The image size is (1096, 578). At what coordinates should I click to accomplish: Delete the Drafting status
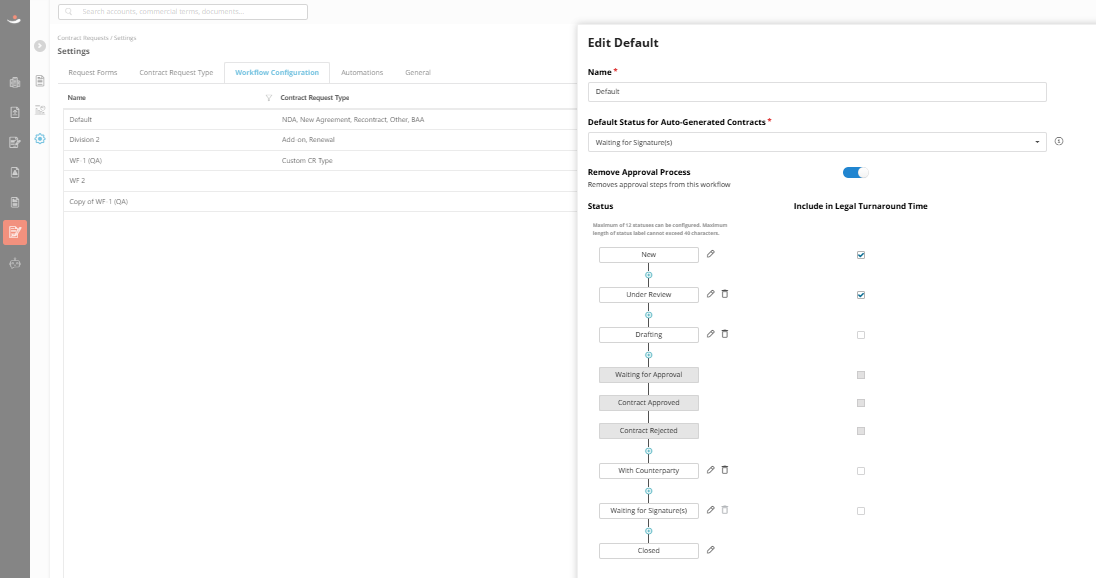(725, 333)
